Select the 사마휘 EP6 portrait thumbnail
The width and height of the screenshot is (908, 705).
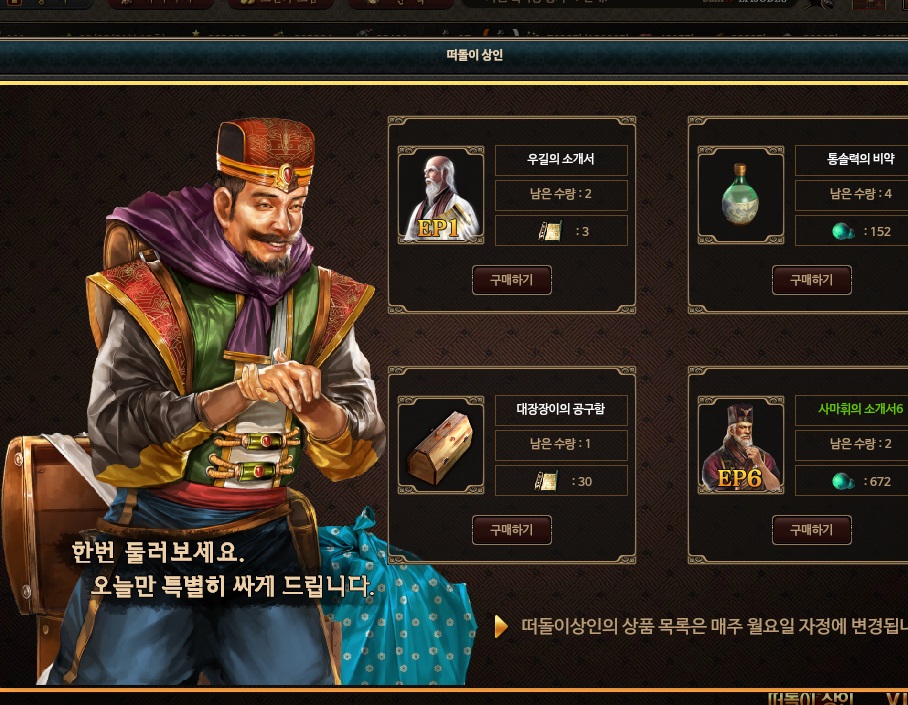click(741, 445)
